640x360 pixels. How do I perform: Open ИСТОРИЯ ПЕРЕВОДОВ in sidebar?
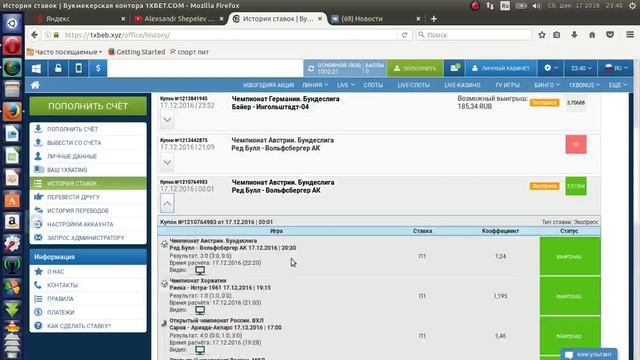click(88, 210)
